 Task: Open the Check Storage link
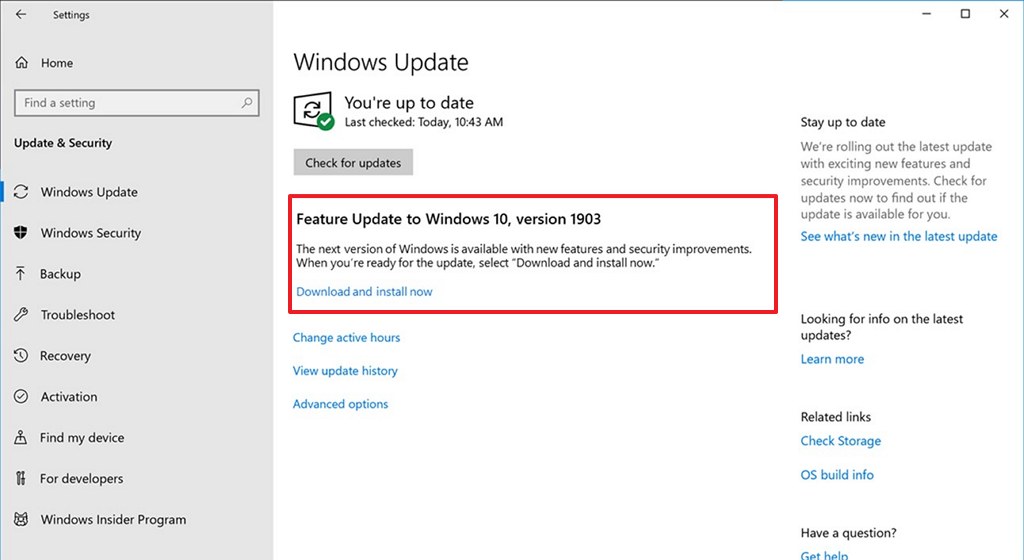click(x=840, y=441)
